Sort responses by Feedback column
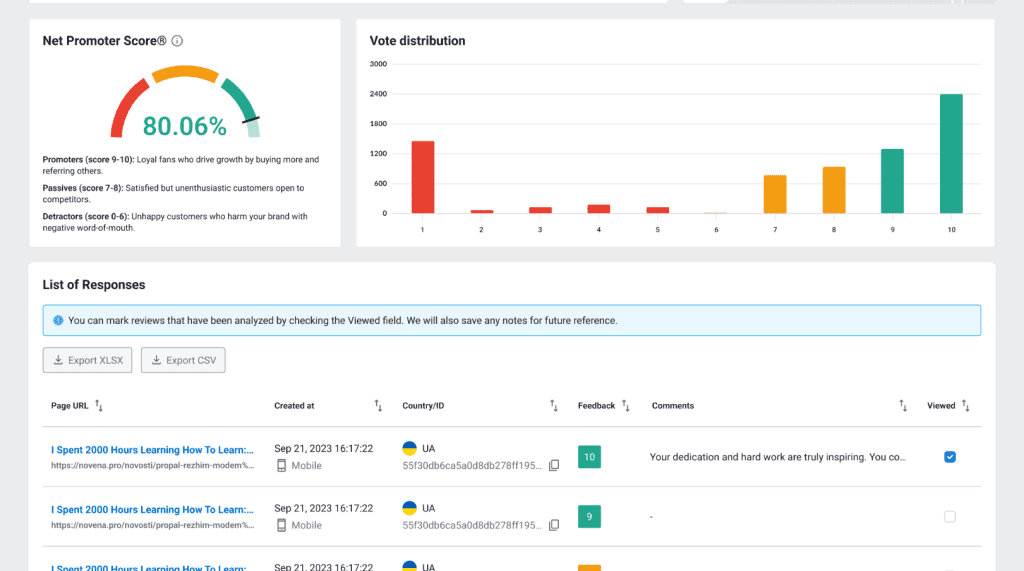The image size is (1024, 571). tap(626, 406)
